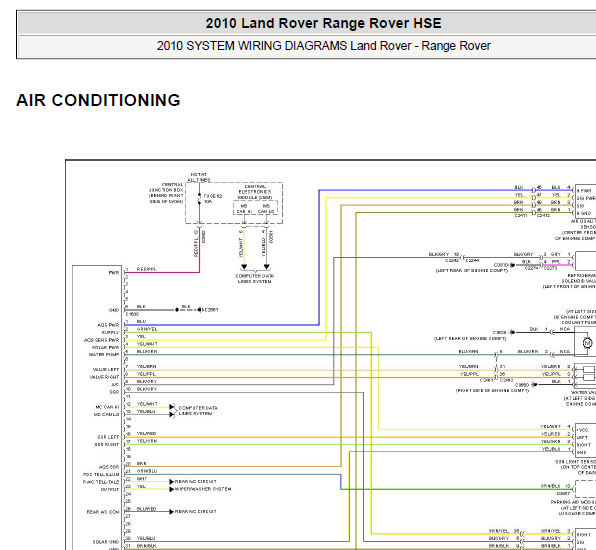Viewport: 596px width, 550px height.
Task: Select the 'AQS SENS PWR' pin label
Action: pos(101,340)
